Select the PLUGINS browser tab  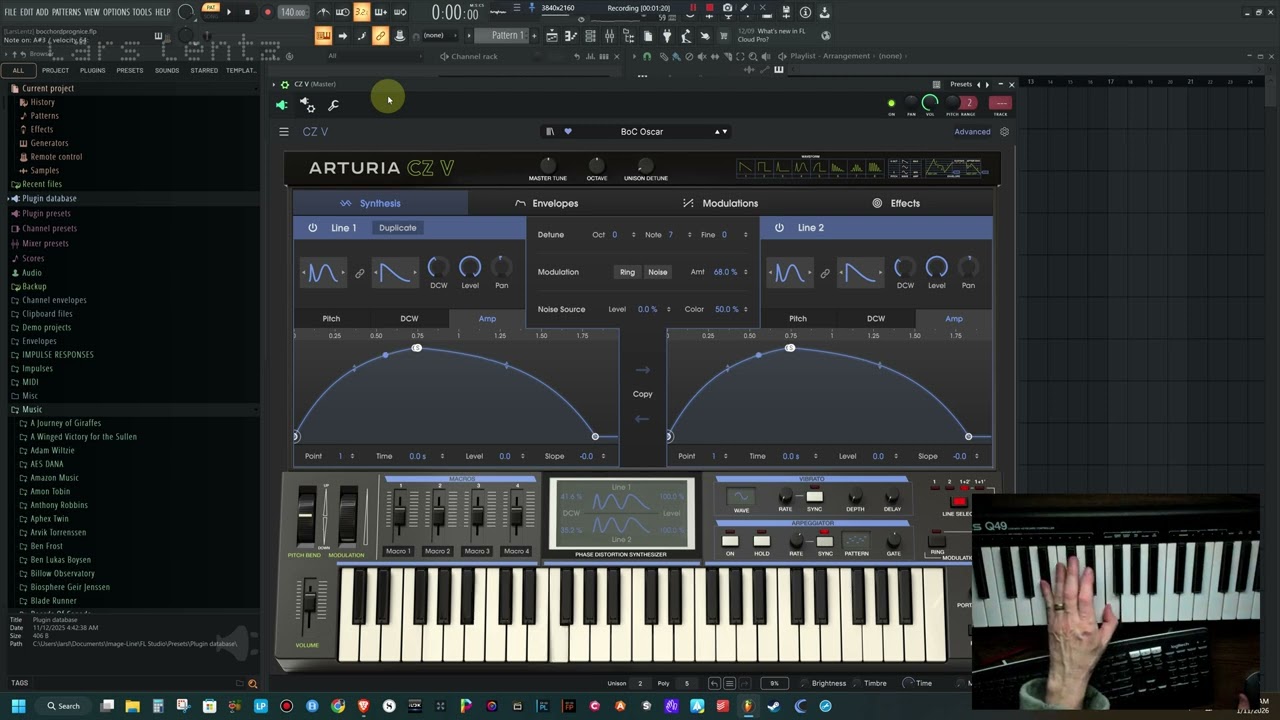tap(92, 70)
